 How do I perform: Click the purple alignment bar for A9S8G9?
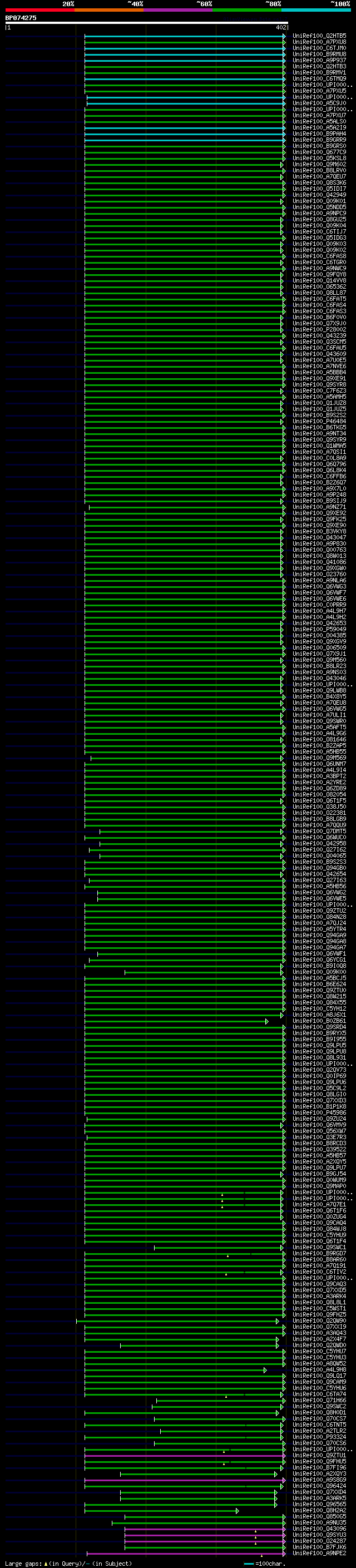(185, 1480)
